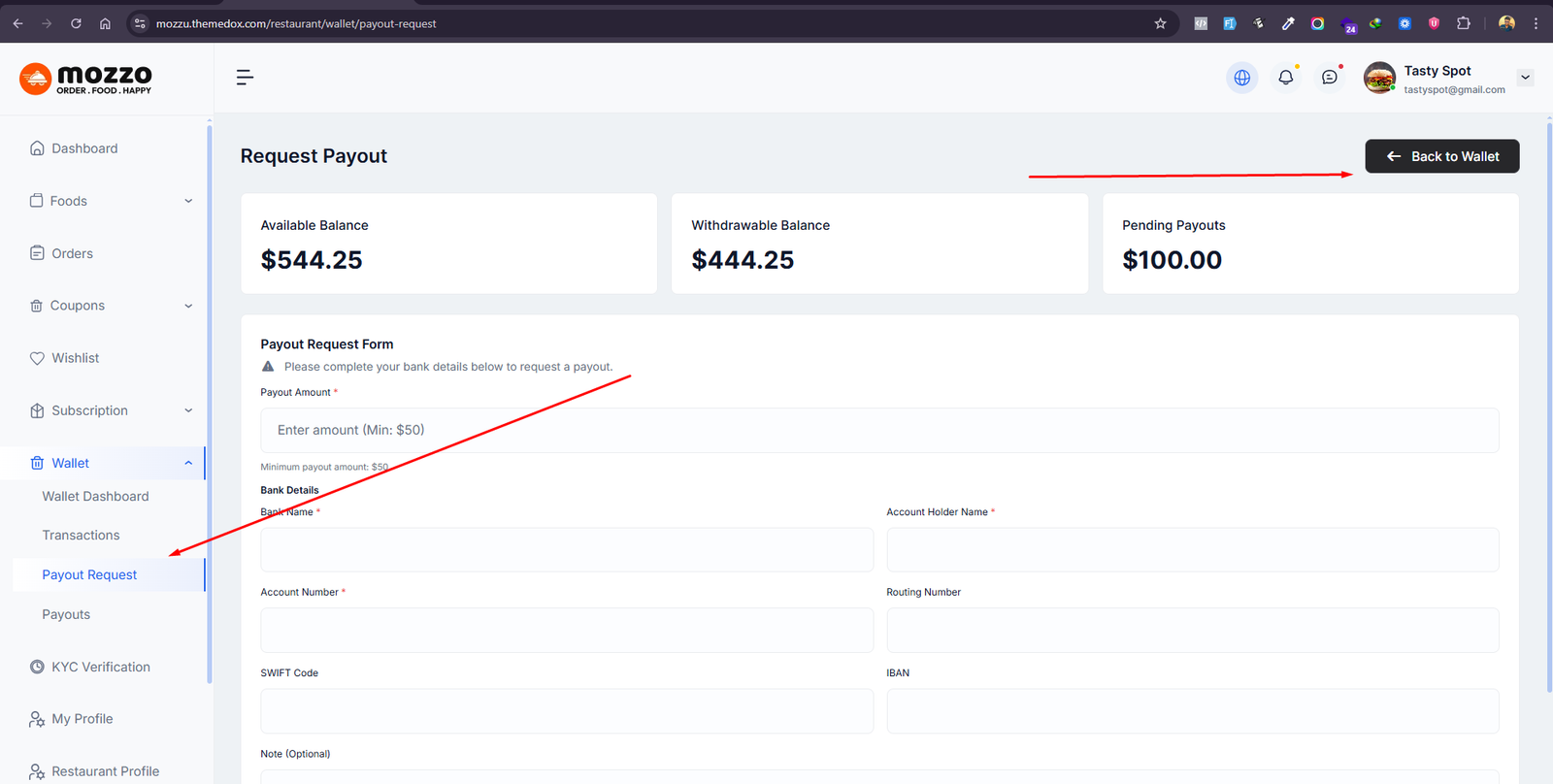Reload the page in browser

tap(76, 23)
